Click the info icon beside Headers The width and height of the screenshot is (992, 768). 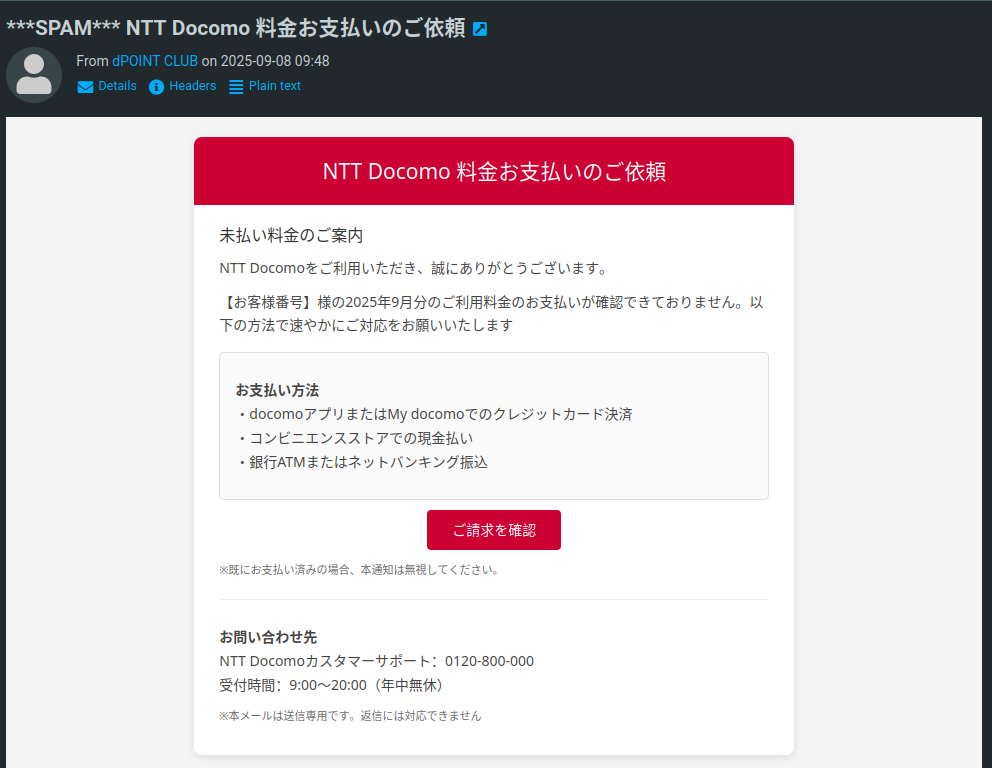(156, 87)
